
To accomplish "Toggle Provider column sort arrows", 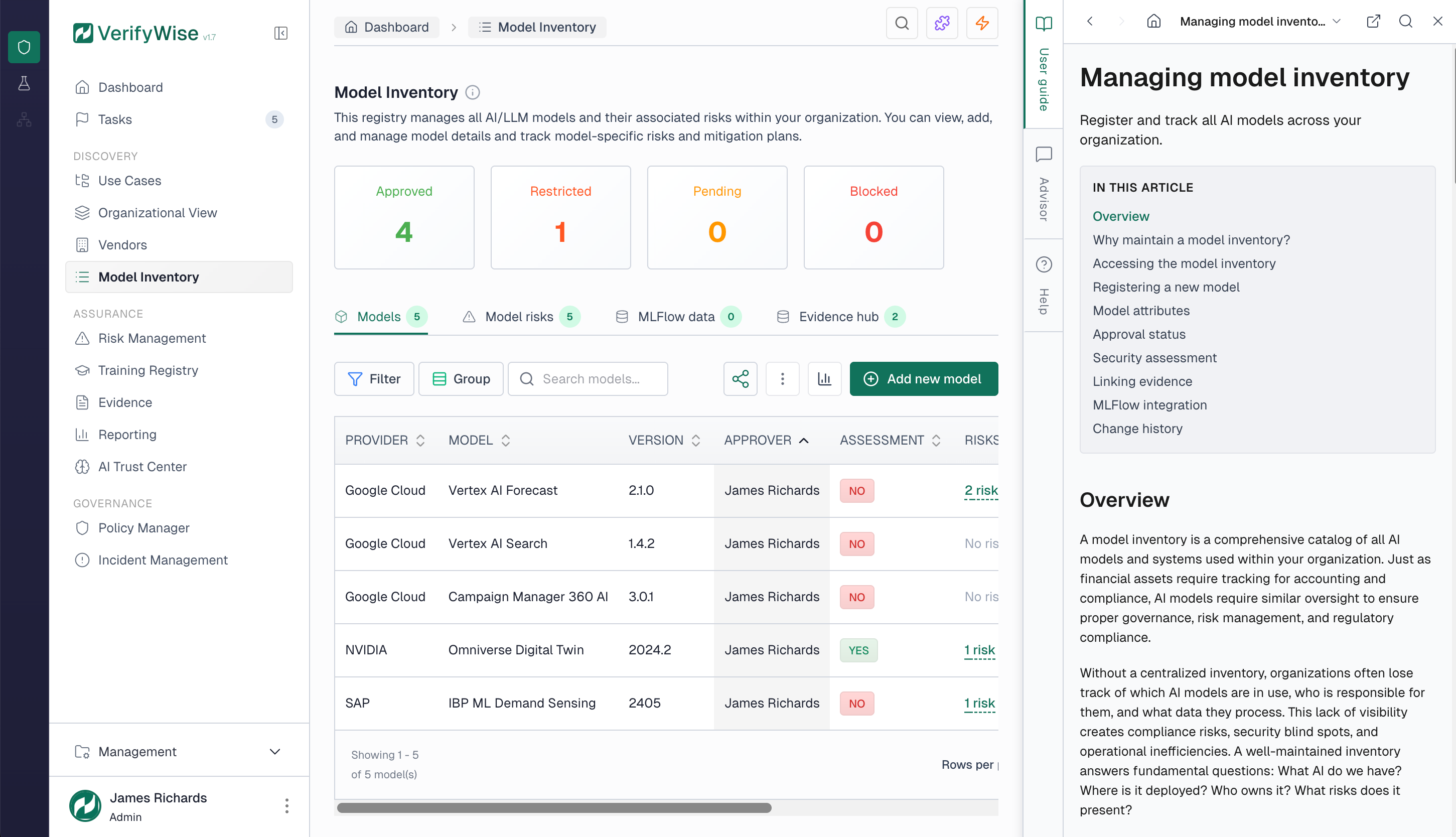I will [x=421, y=440].
